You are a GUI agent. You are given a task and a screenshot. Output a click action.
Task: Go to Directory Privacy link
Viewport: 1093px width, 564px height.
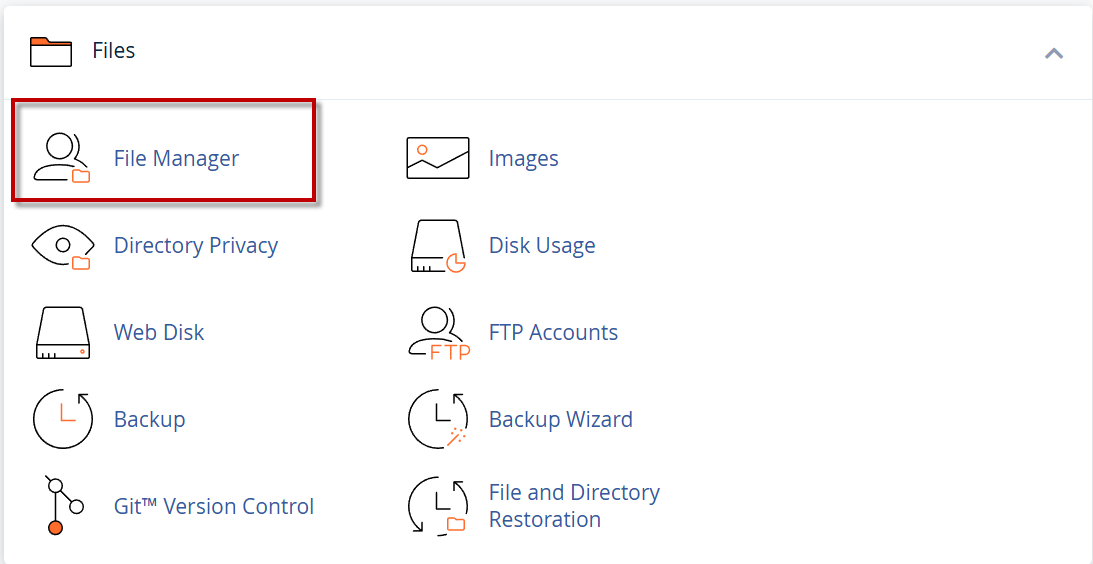(x=196, y=246)
